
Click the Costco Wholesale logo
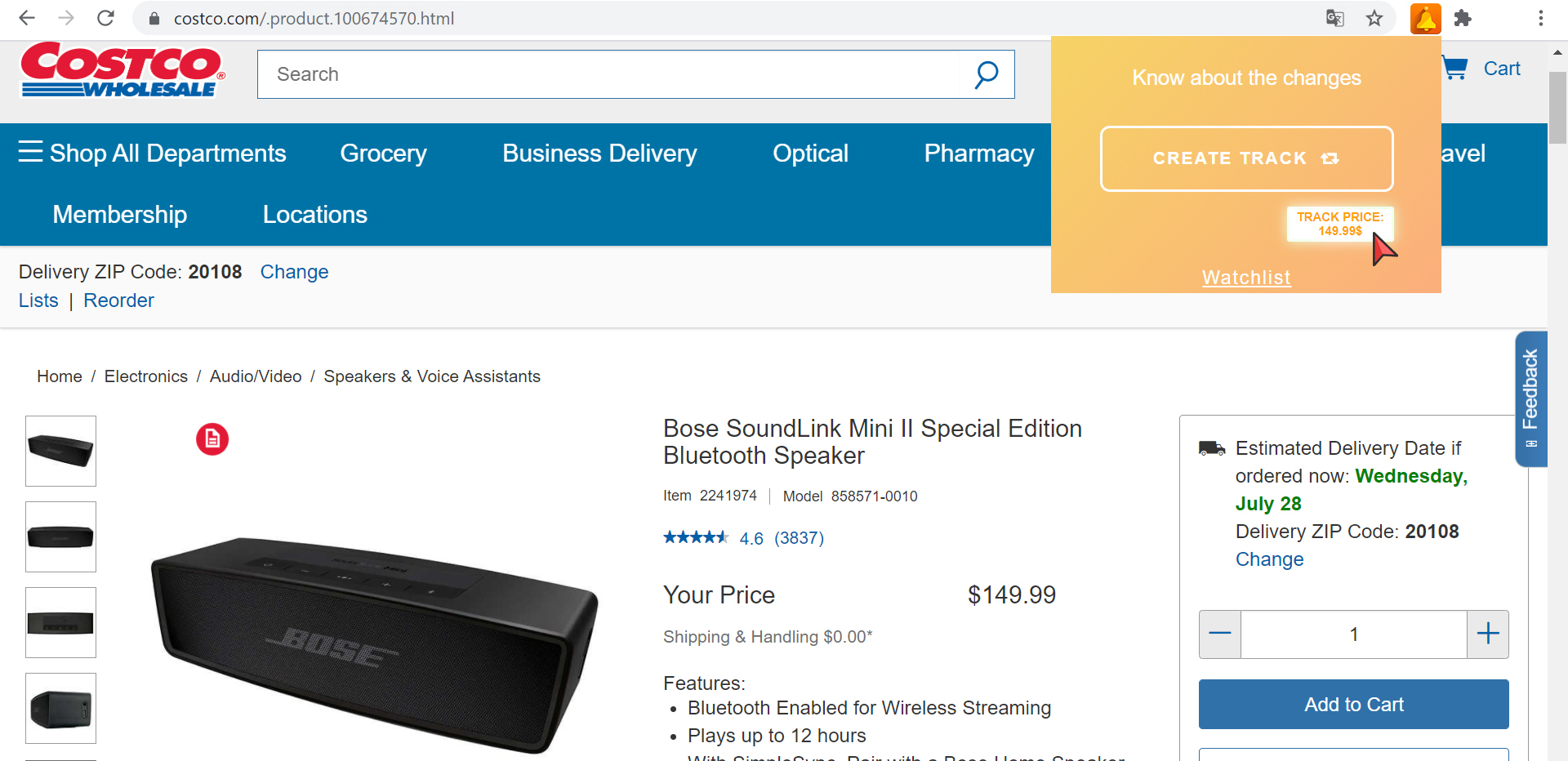[122, 70]
